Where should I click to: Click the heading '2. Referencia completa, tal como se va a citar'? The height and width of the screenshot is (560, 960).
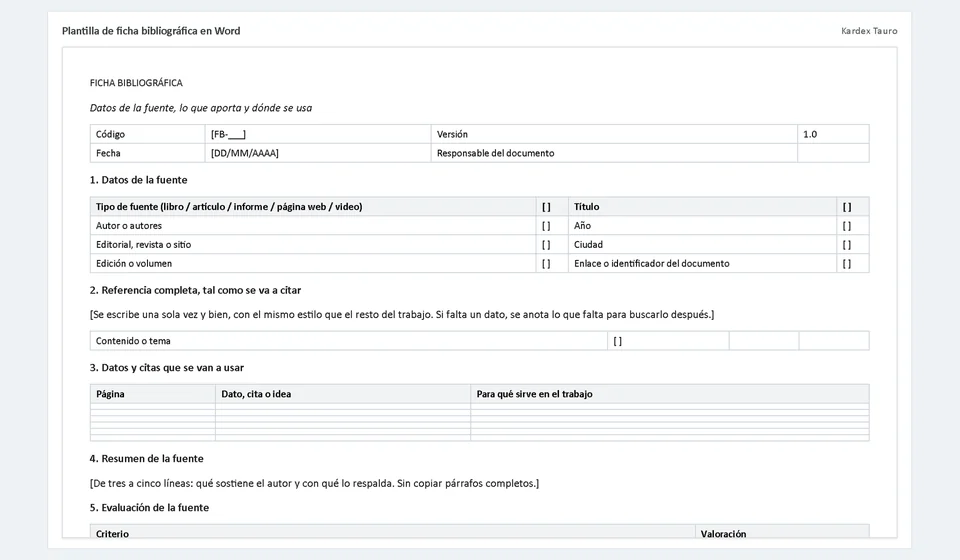pyautogui.click(x=195, y=290)
